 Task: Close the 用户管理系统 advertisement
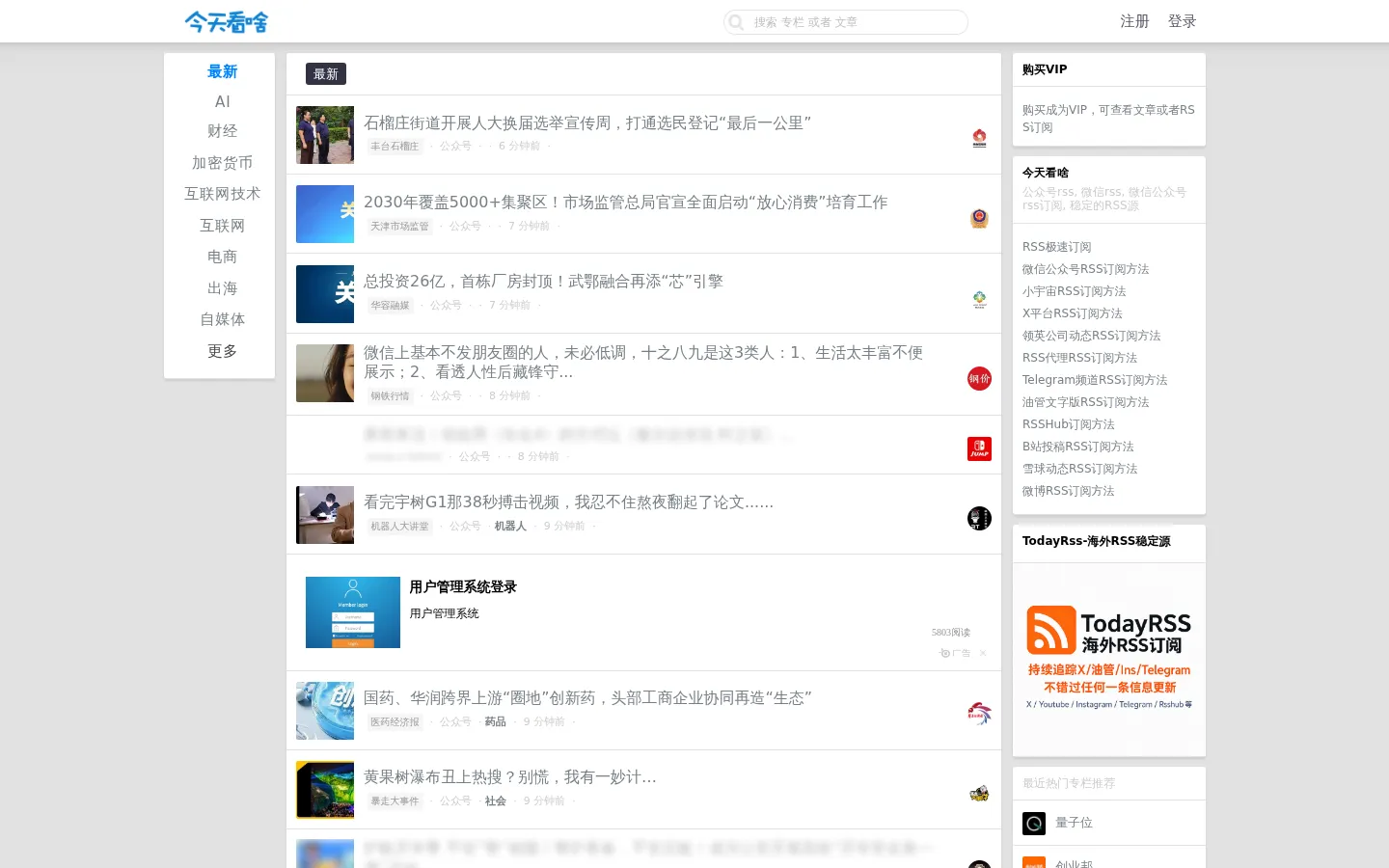tap(983, 653)
